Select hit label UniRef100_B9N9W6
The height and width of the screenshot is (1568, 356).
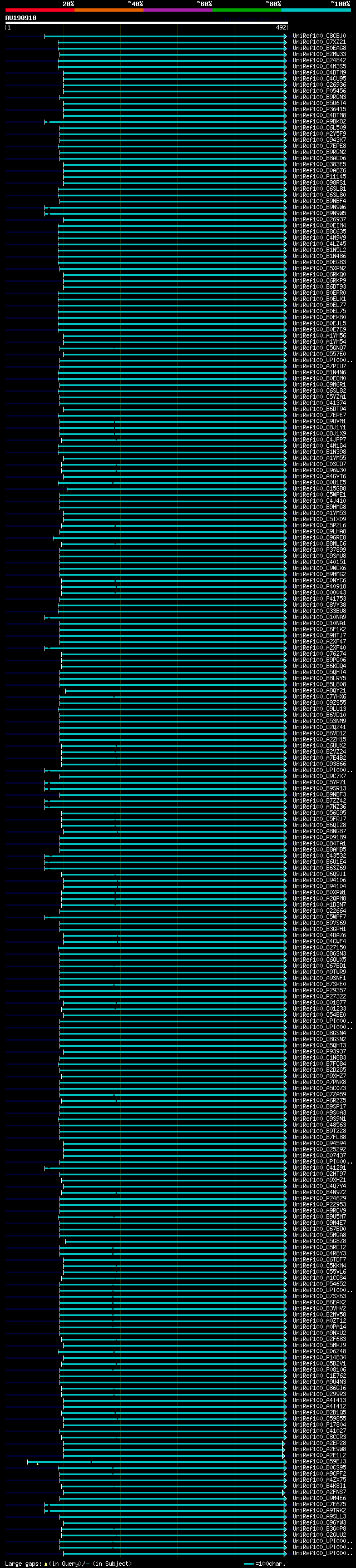[x=319, y=207]
